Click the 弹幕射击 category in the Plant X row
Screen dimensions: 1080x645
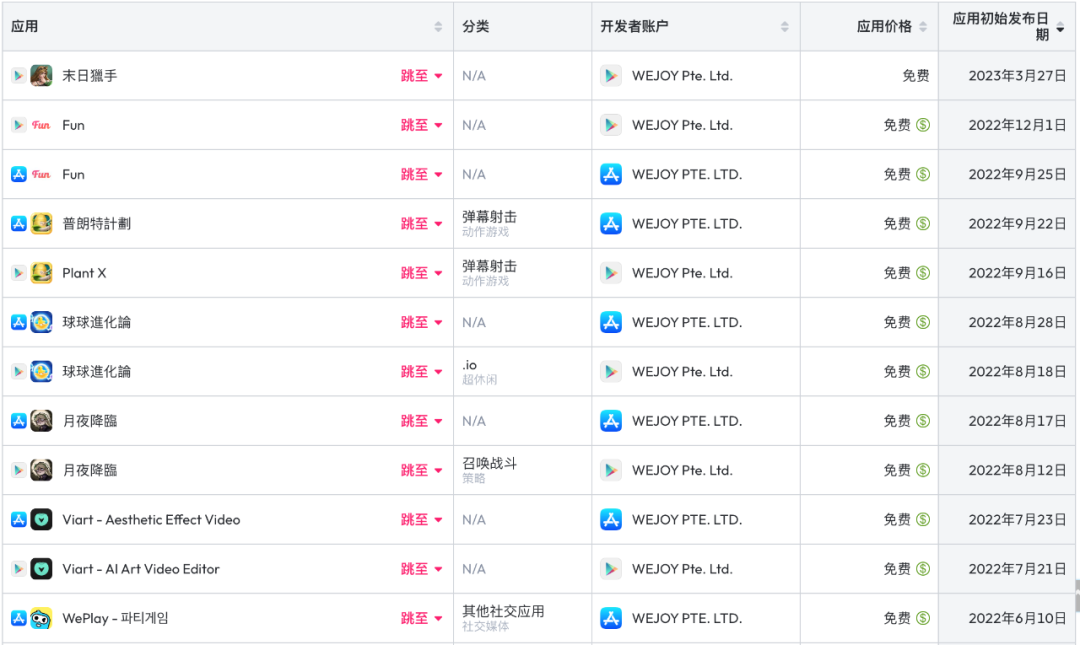[x=490, y=266]
